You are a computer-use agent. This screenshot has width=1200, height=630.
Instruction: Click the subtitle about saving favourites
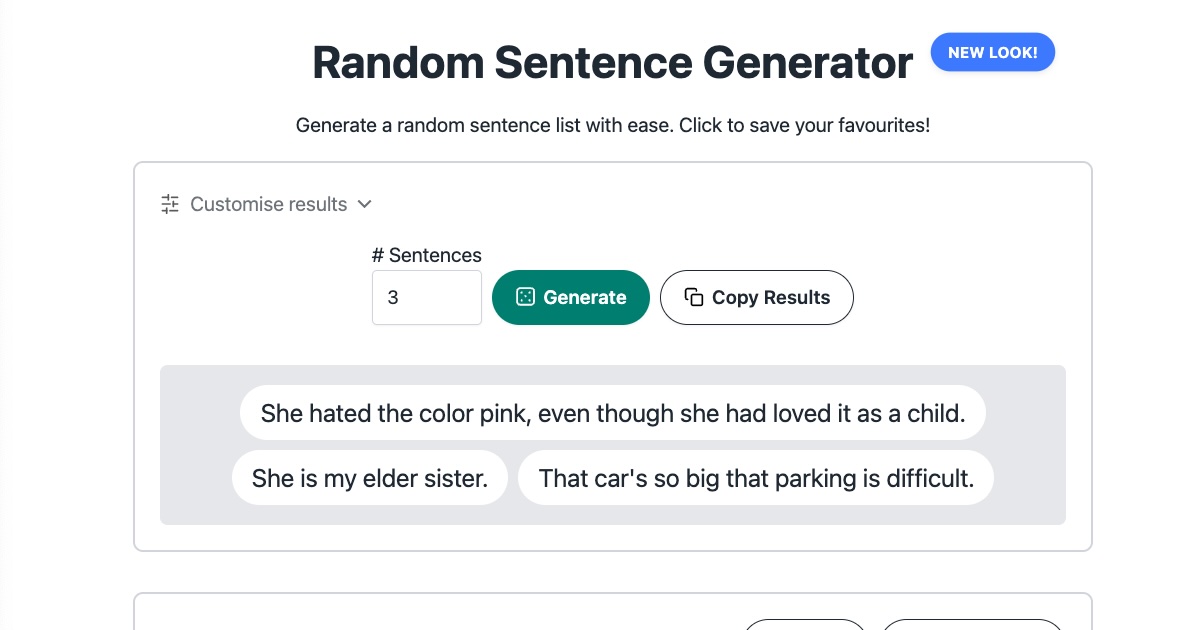point(612,126)
